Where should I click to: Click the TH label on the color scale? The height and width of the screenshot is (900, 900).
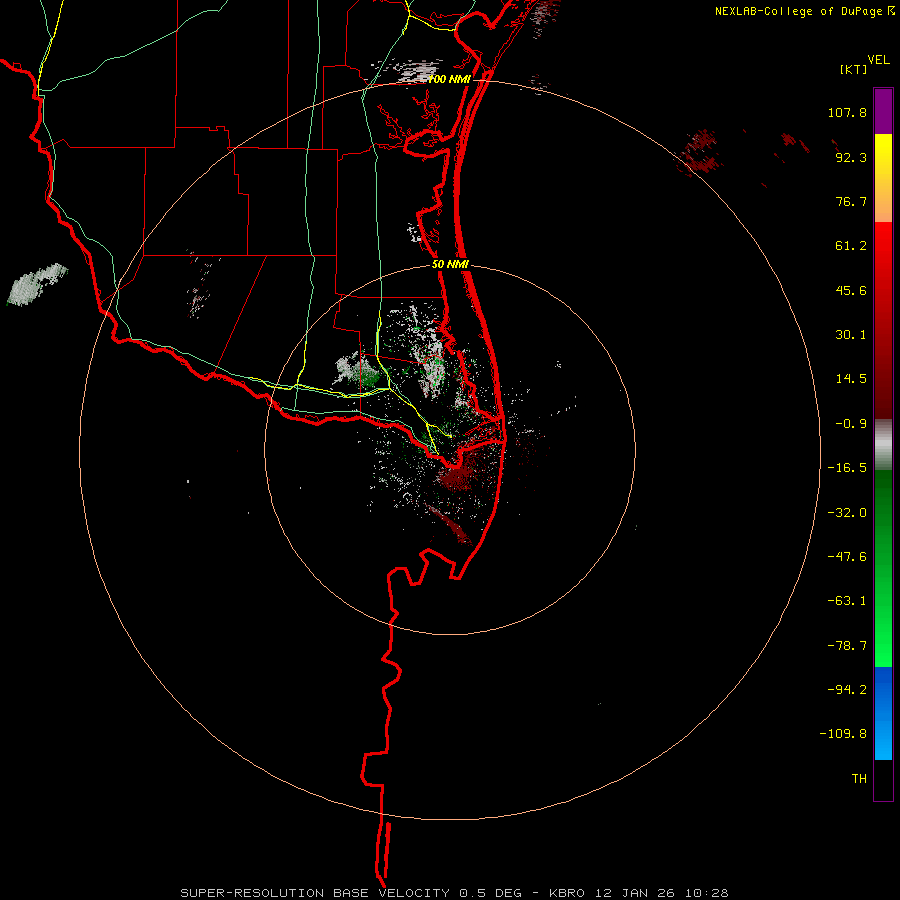point(859,778)
